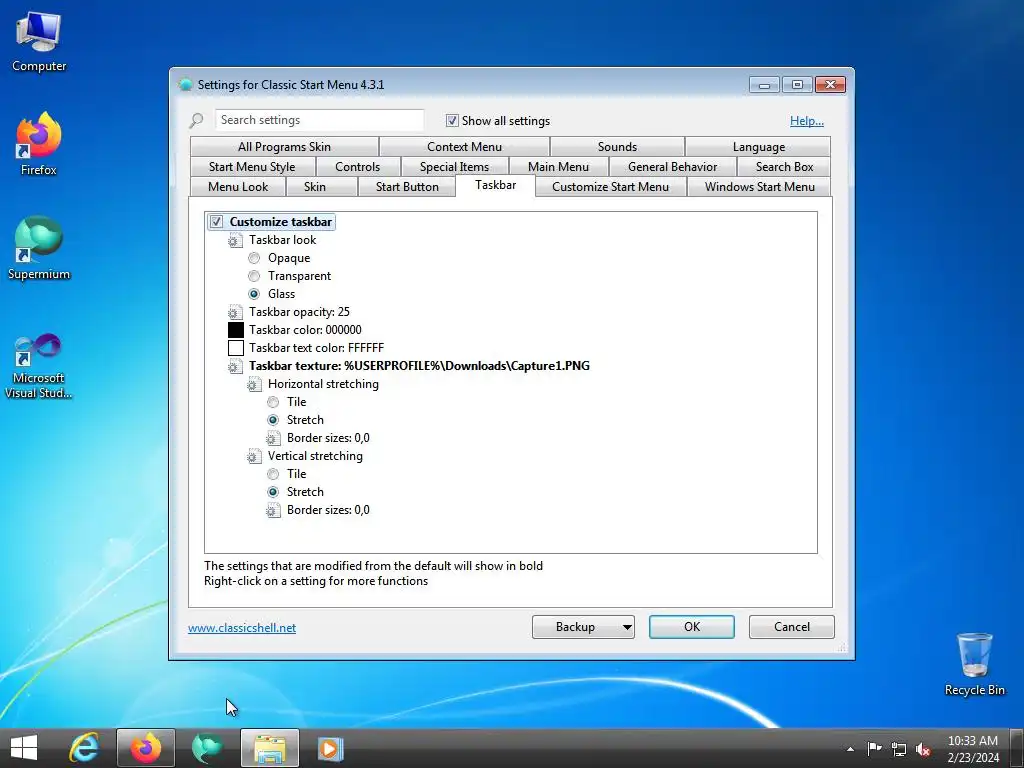Open the network tray icon

click(899, 749)
